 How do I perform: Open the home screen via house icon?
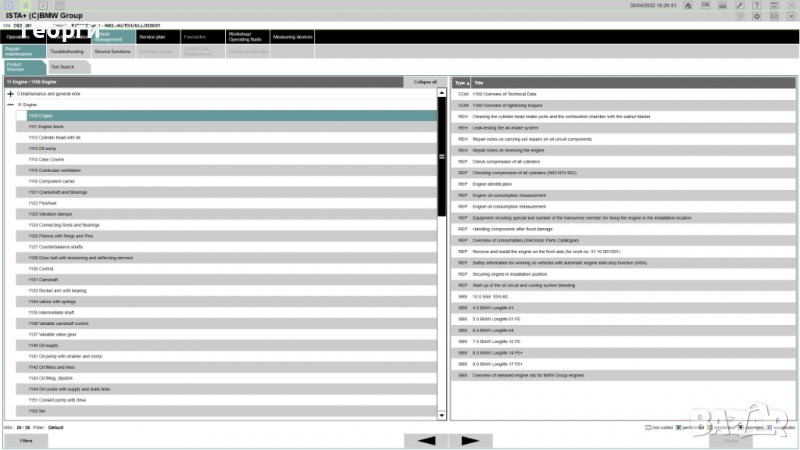coord(688,5)
